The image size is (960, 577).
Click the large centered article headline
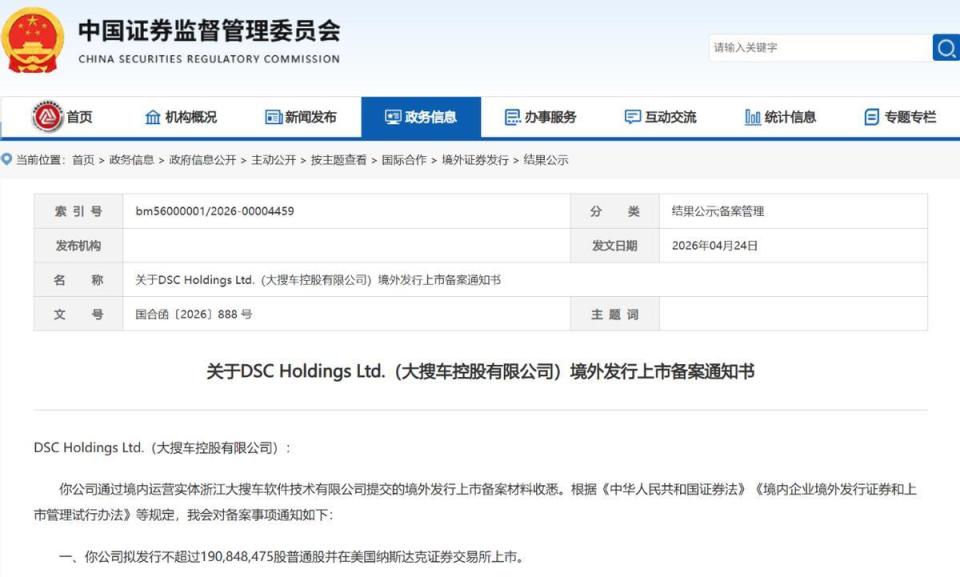(480, 371)
